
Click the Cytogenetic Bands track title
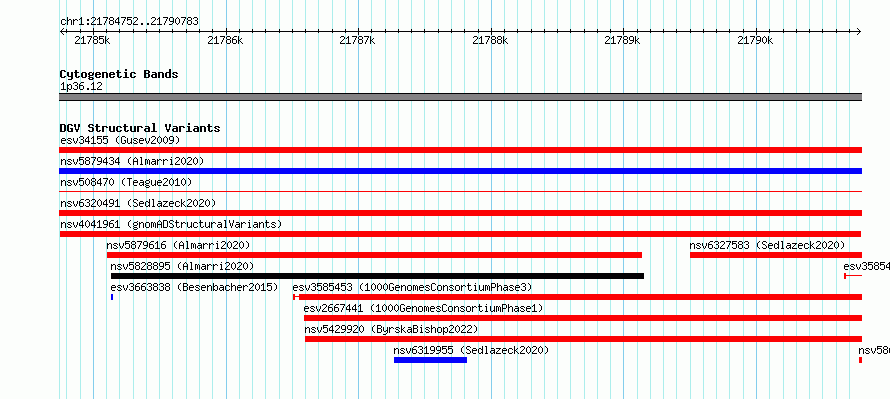tap(119, 74)
